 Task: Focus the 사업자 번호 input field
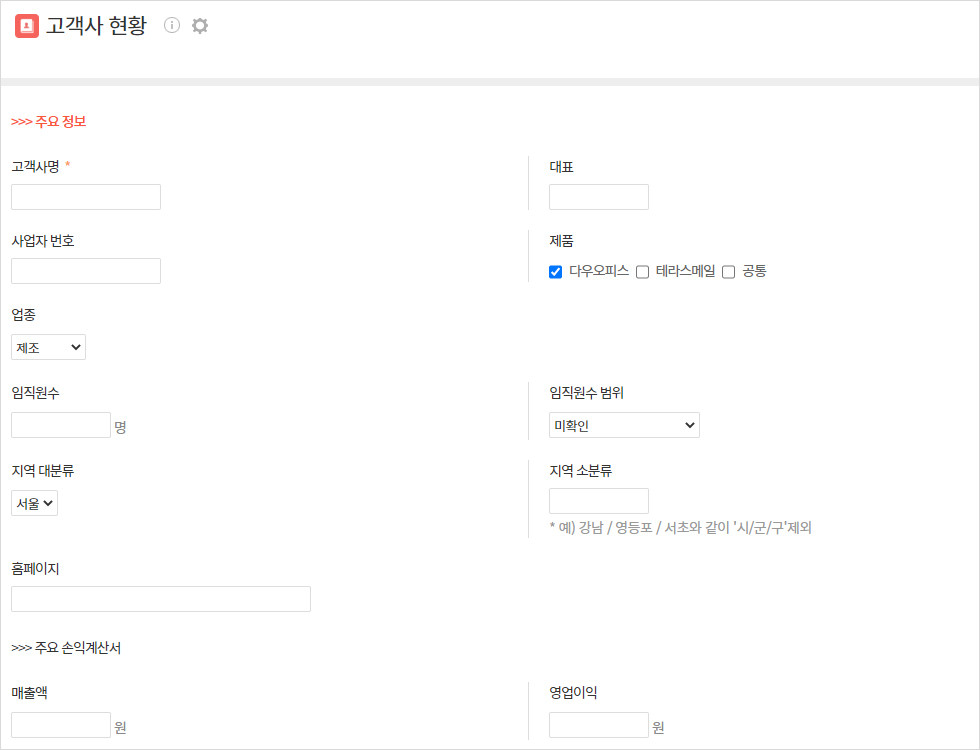click(86, 271)
